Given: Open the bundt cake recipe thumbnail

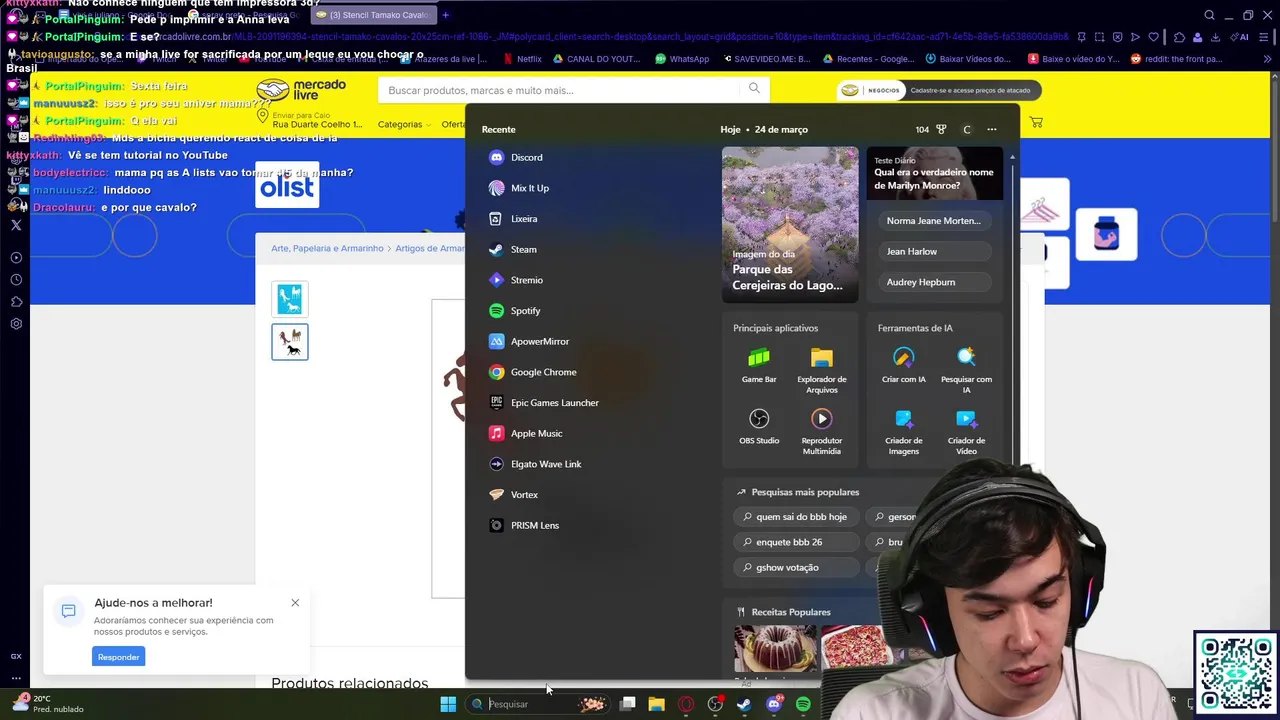Looking at the screenshot, I should point(775,648).
